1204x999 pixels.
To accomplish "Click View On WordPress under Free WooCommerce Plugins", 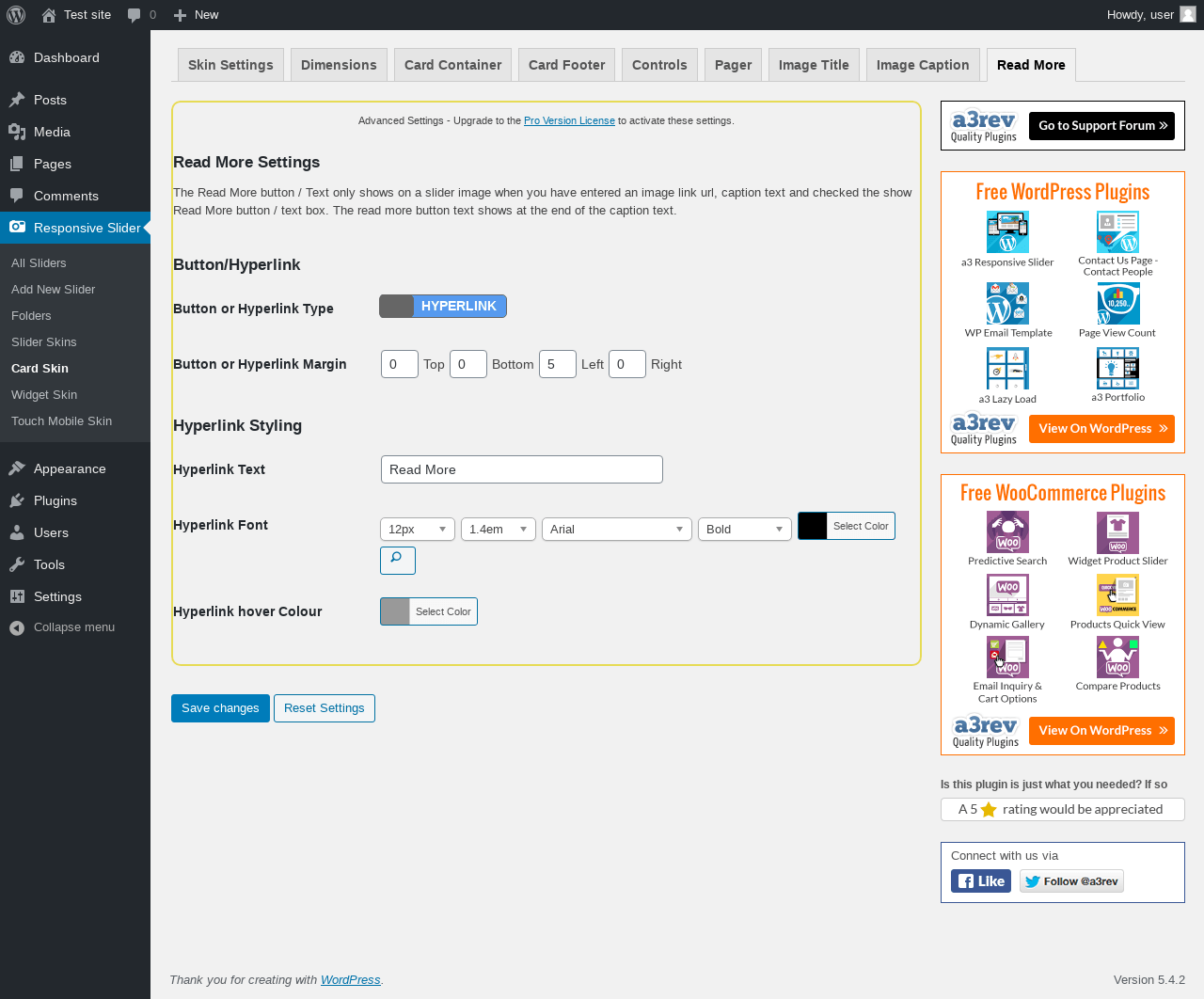I will (1101, 731).
